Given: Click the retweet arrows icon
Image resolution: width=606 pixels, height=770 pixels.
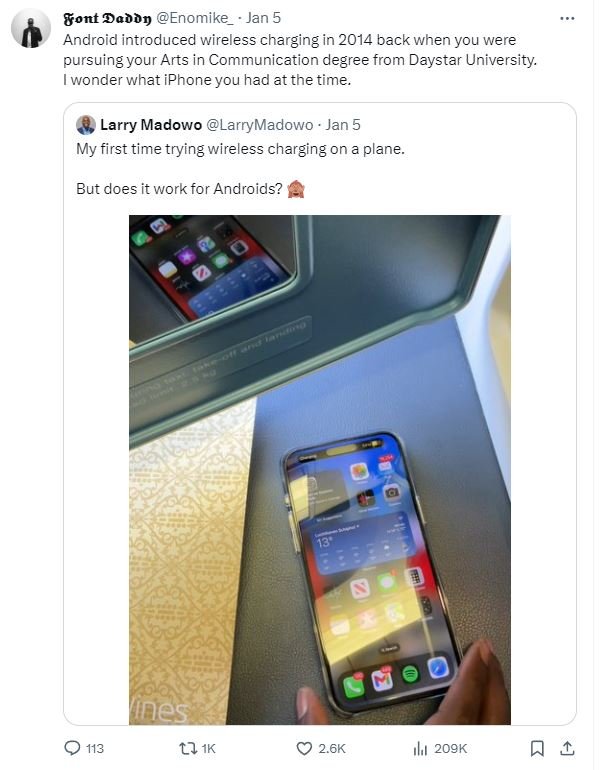Looking at the screenshot, I should [x=187, y=748].
